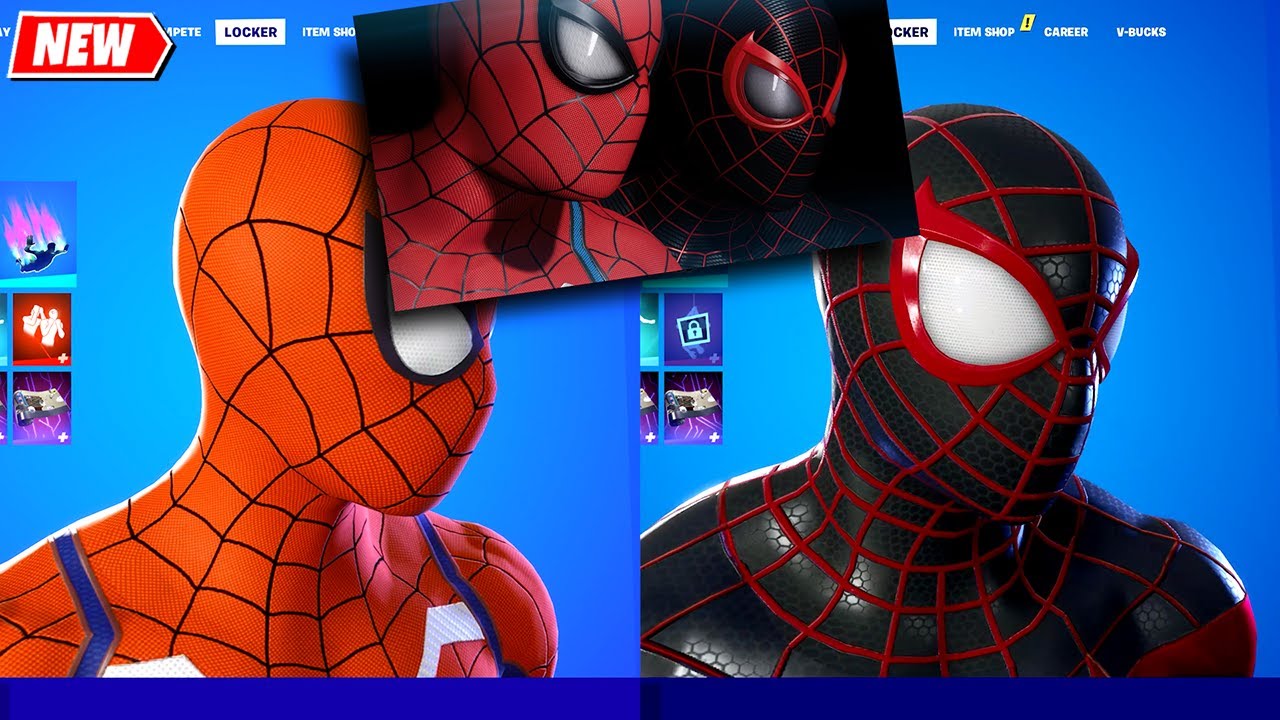1280x720 pixels.
Task: Switch to the CAREER tab
Action: (1066, 32)
